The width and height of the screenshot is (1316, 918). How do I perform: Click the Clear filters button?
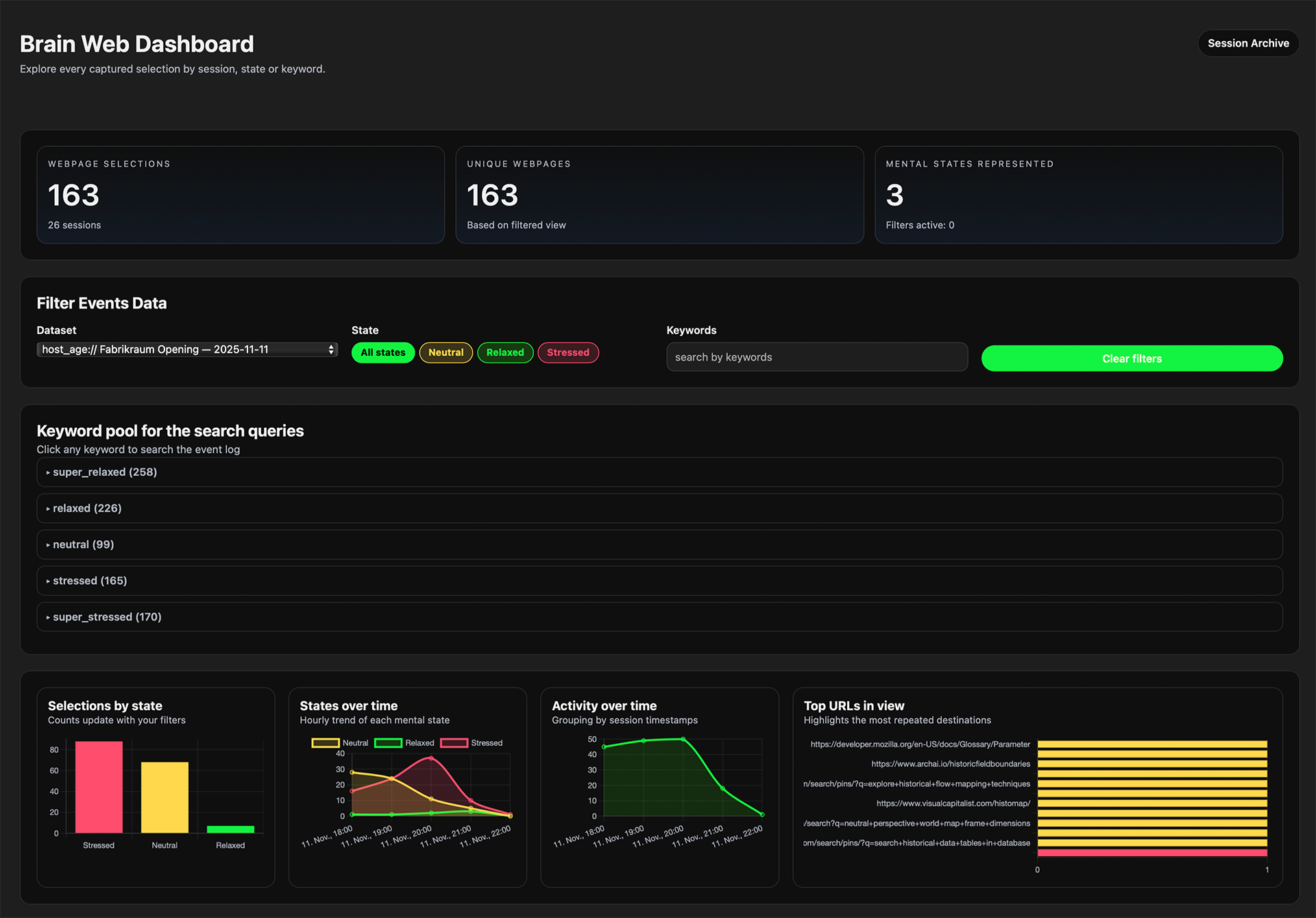click(x=1132, y=358)
